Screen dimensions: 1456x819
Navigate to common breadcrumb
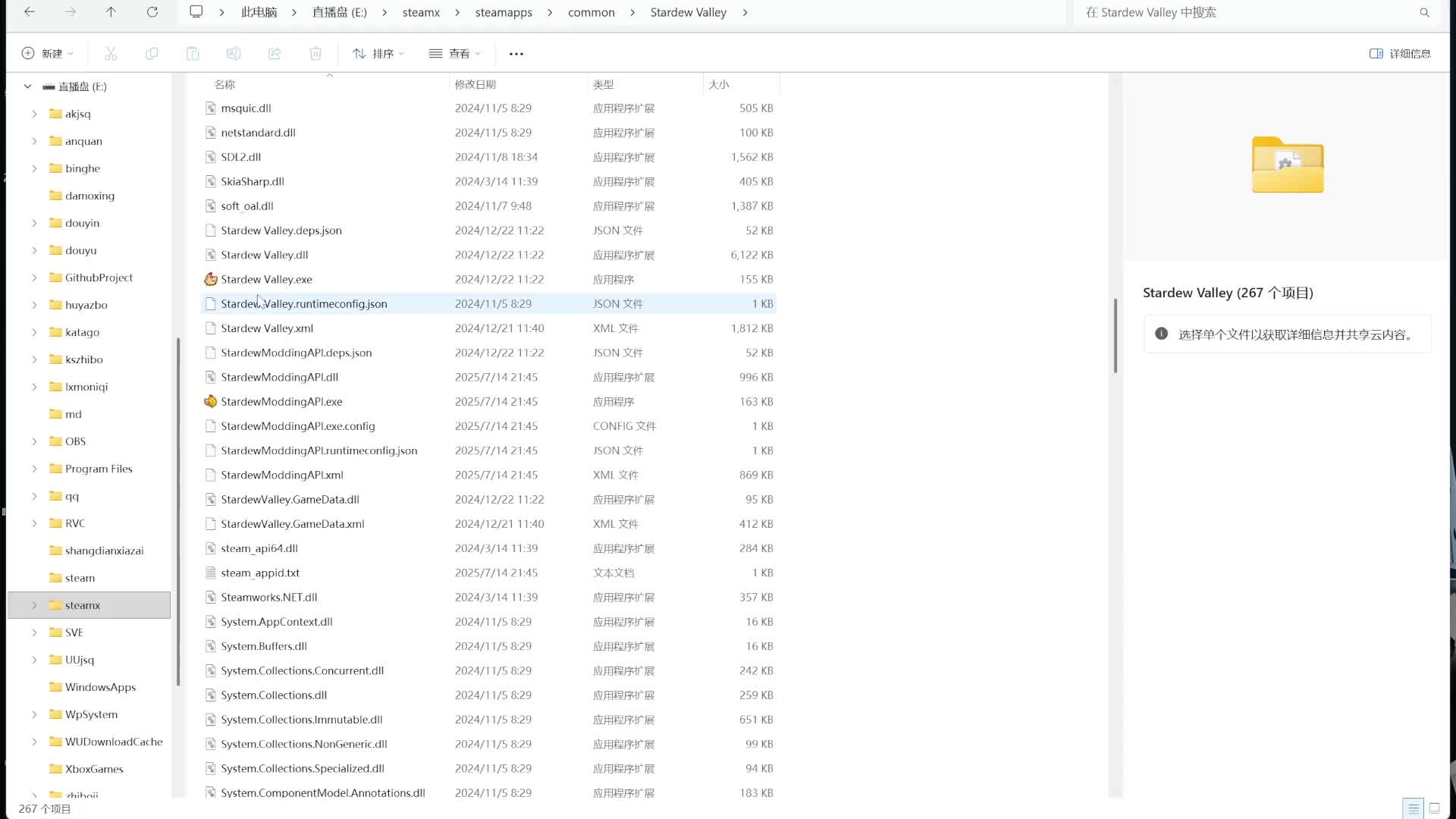pos(591,12)
